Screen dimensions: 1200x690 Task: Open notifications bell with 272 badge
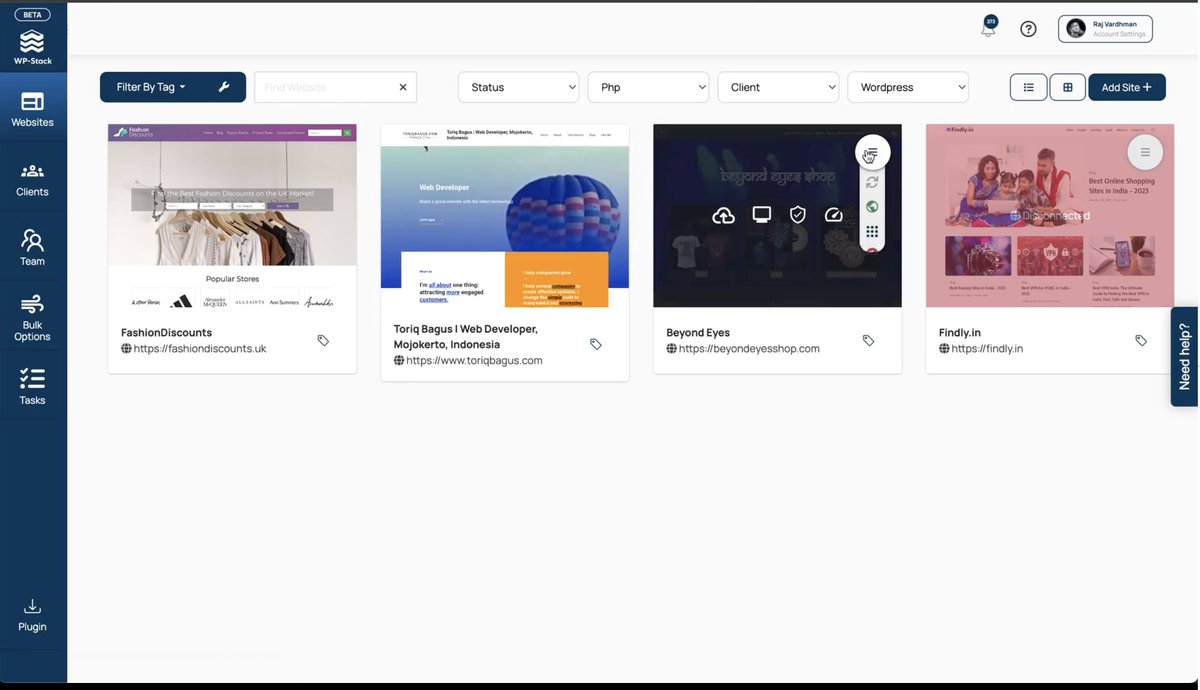coord(988,29)
